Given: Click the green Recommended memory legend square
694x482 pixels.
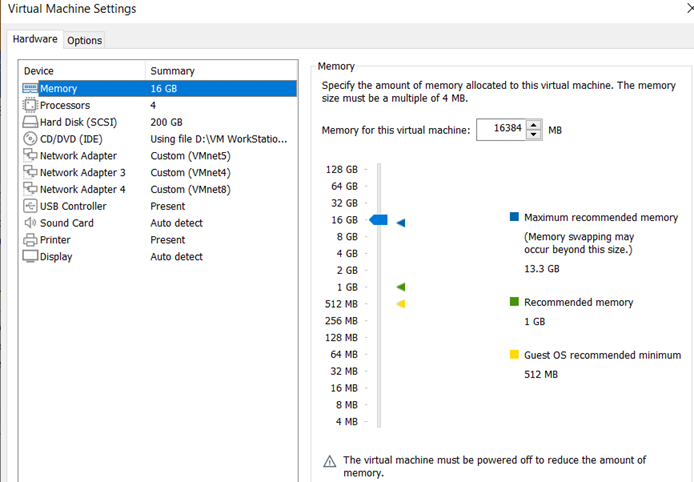Looking at the screenshot, I should coord(514,302).
